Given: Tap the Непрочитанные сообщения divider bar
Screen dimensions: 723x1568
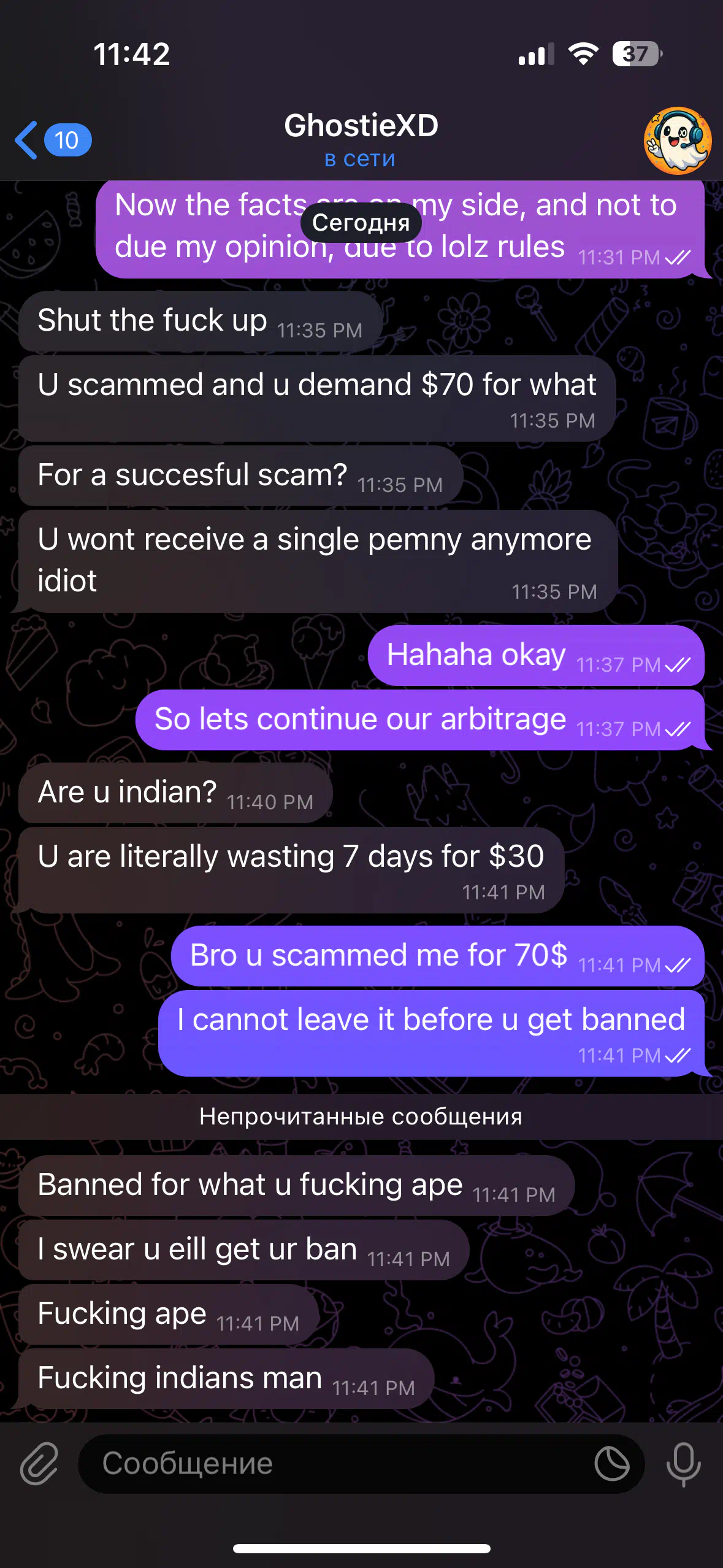Looking at the screenshot, I should point(361,1116).
